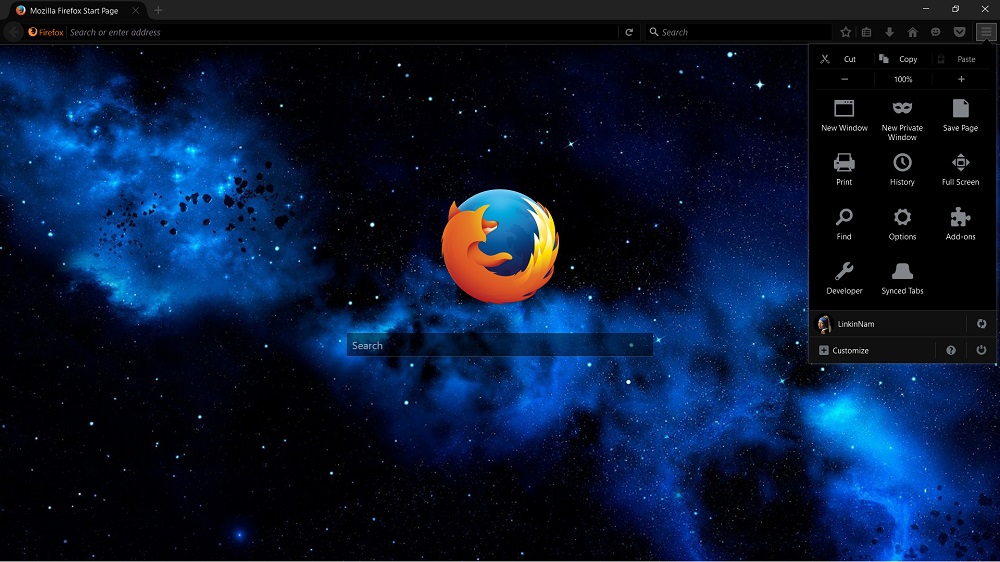
Task: Click the toolbar Search box
Action: [x=739, y=32]
